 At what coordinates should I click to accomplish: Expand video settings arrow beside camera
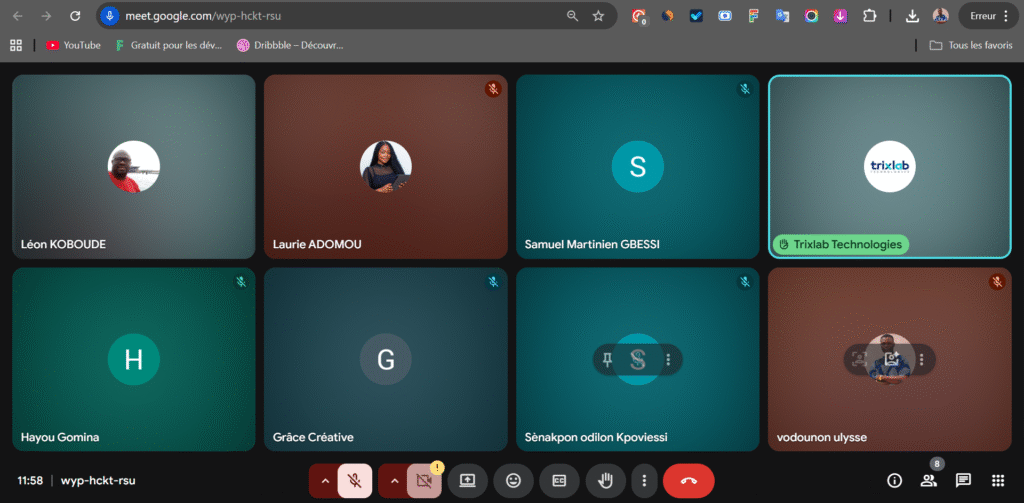393,480
